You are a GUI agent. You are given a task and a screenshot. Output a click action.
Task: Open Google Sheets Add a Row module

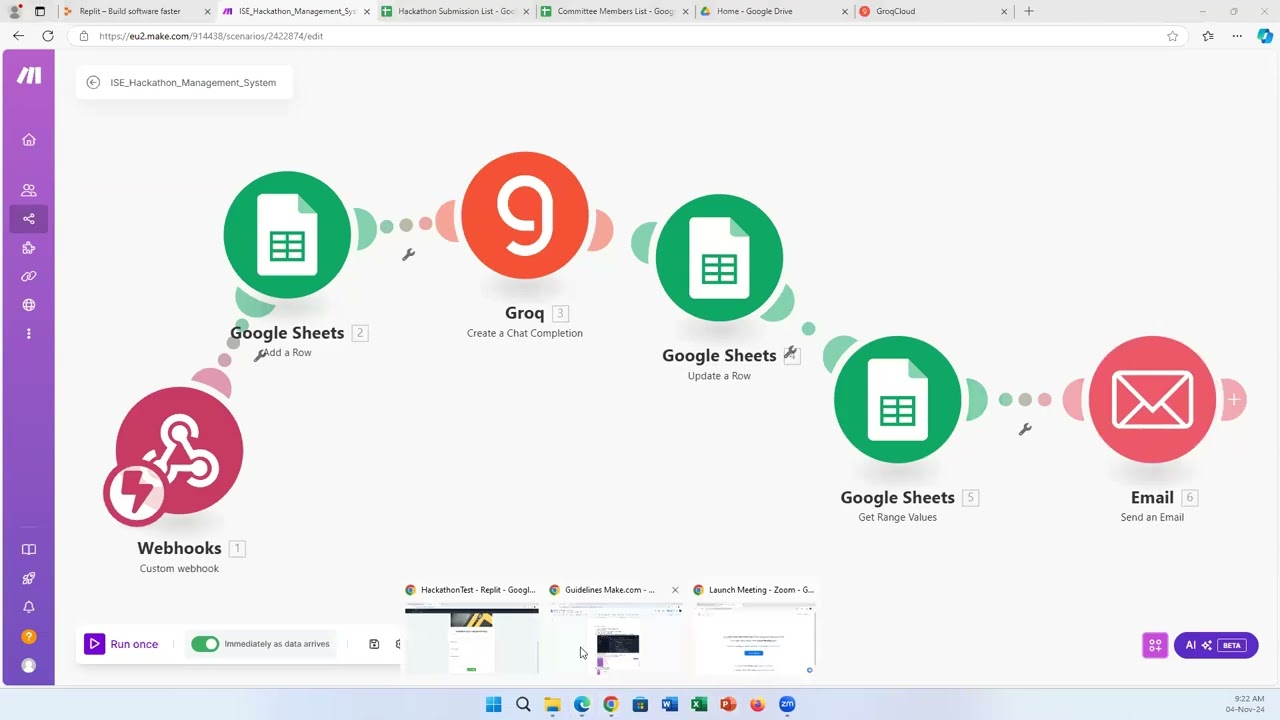click(287, 235)
